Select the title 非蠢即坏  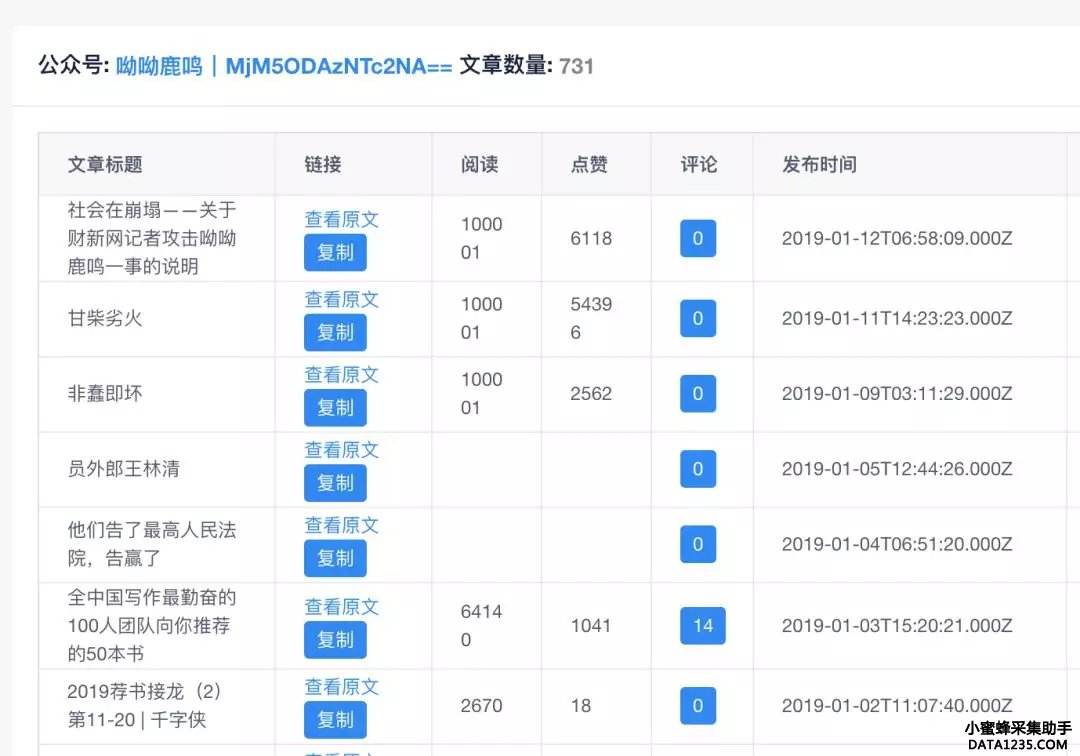click(x=105, y=393)
